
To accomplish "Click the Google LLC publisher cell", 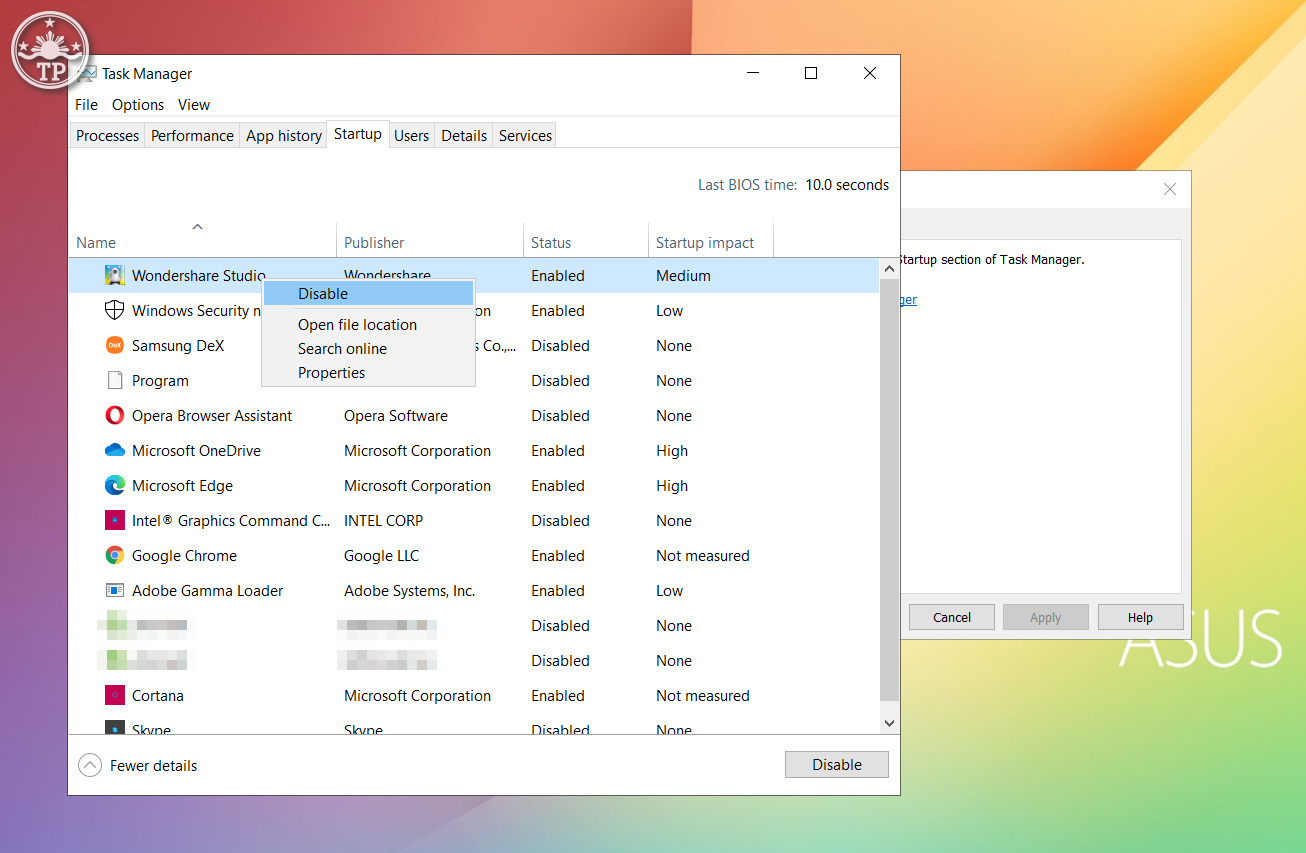I will pos(381,556).
